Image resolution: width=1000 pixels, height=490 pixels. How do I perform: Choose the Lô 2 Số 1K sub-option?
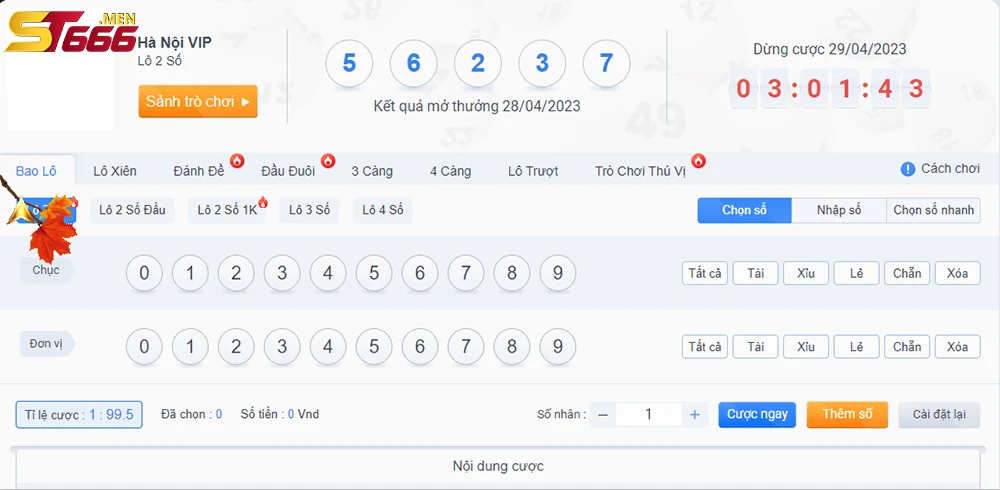227,210
